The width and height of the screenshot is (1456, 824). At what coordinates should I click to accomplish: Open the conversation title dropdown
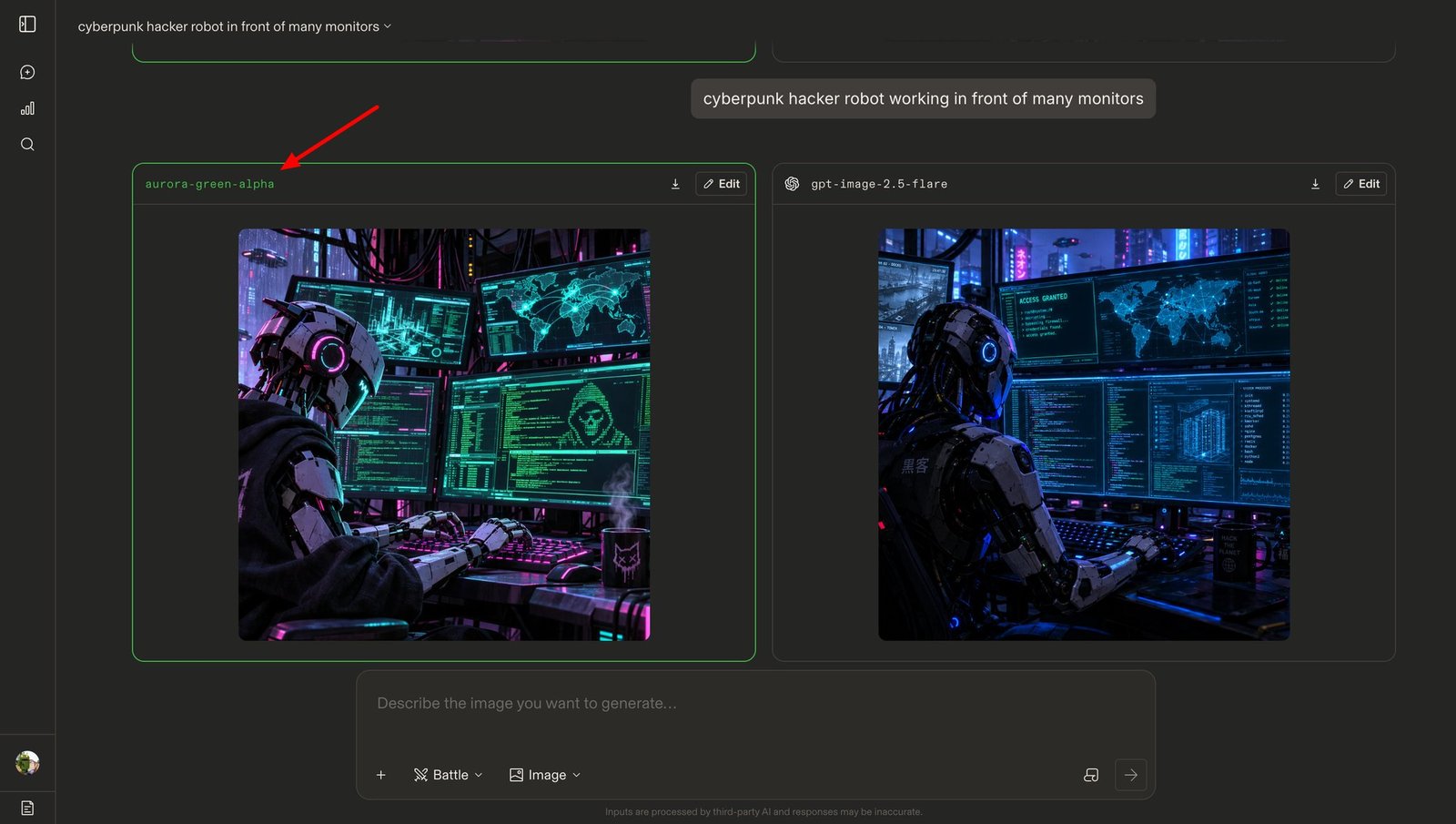[234, 26]
